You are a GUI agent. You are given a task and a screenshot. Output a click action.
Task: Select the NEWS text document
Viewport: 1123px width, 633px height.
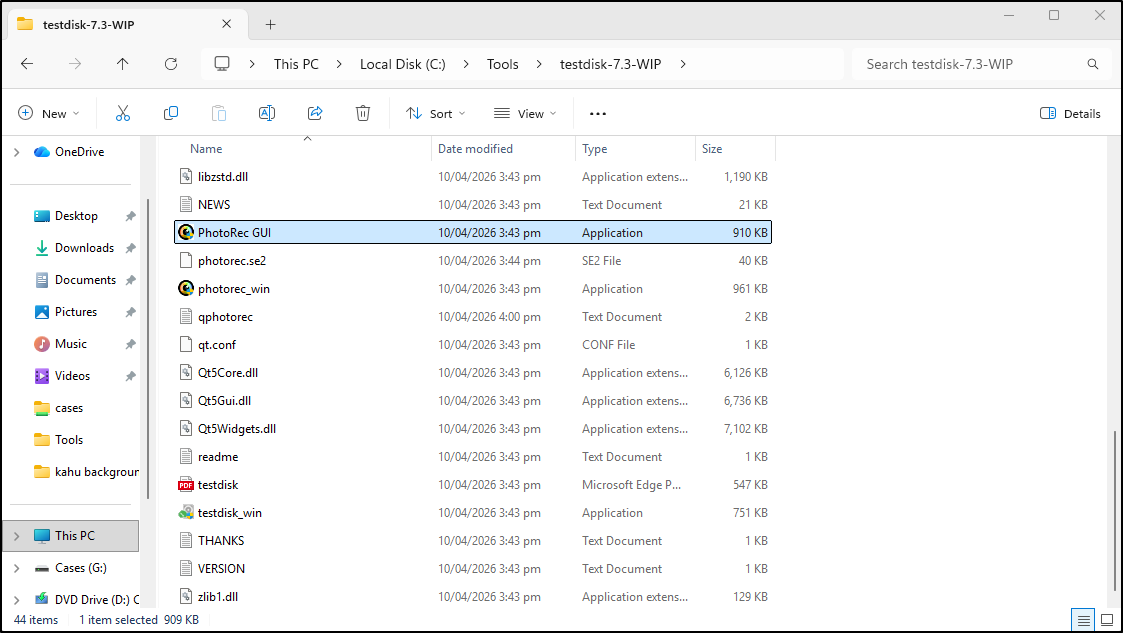point(473,204)
